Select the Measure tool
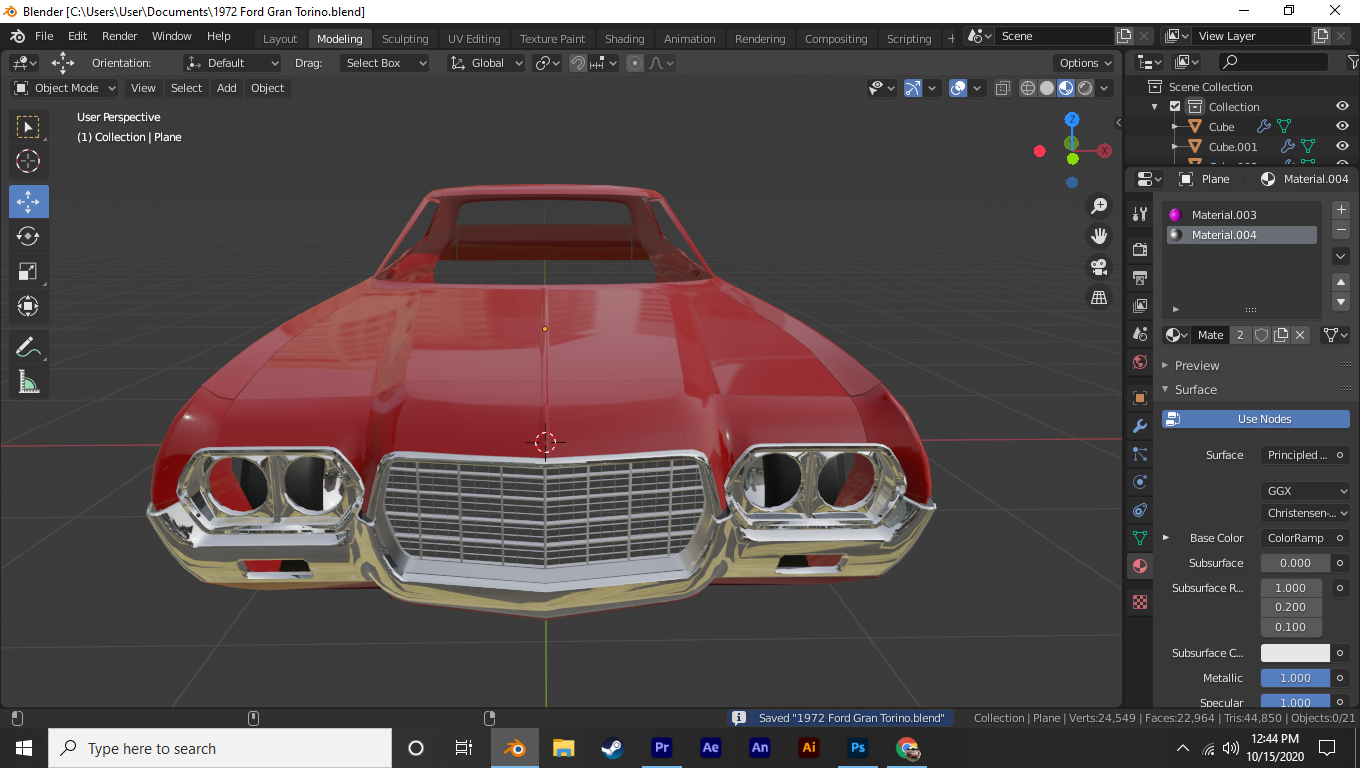The width and height of the screenshot is (1360, 768). coord(28,381)
